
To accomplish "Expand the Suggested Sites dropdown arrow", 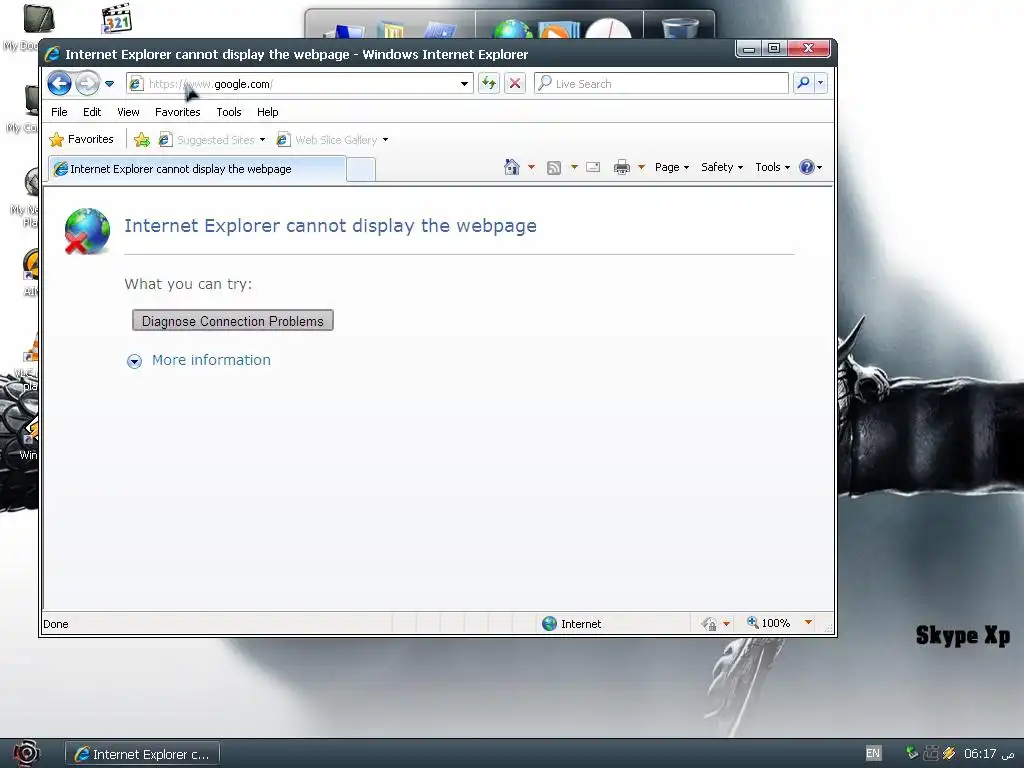I will (x=263, y=140).
